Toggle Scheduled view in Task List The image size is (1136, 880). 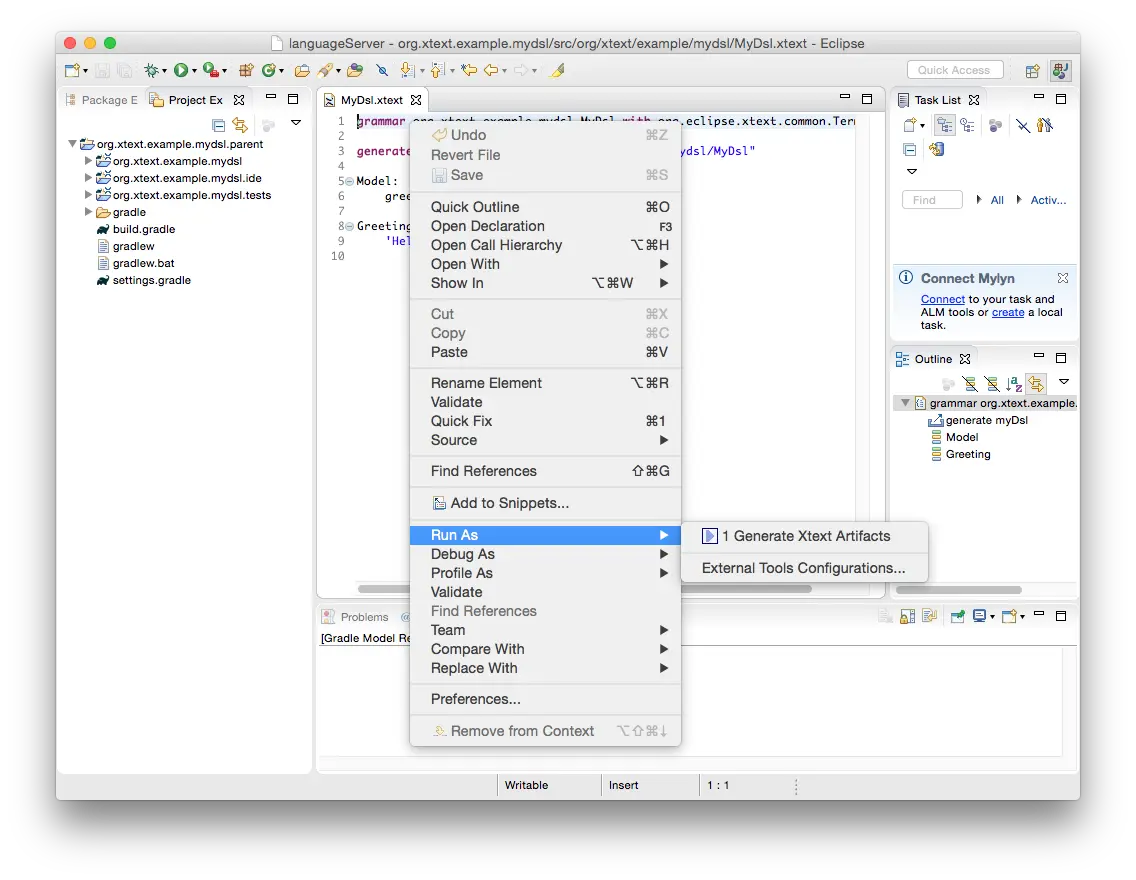[967, 125]
